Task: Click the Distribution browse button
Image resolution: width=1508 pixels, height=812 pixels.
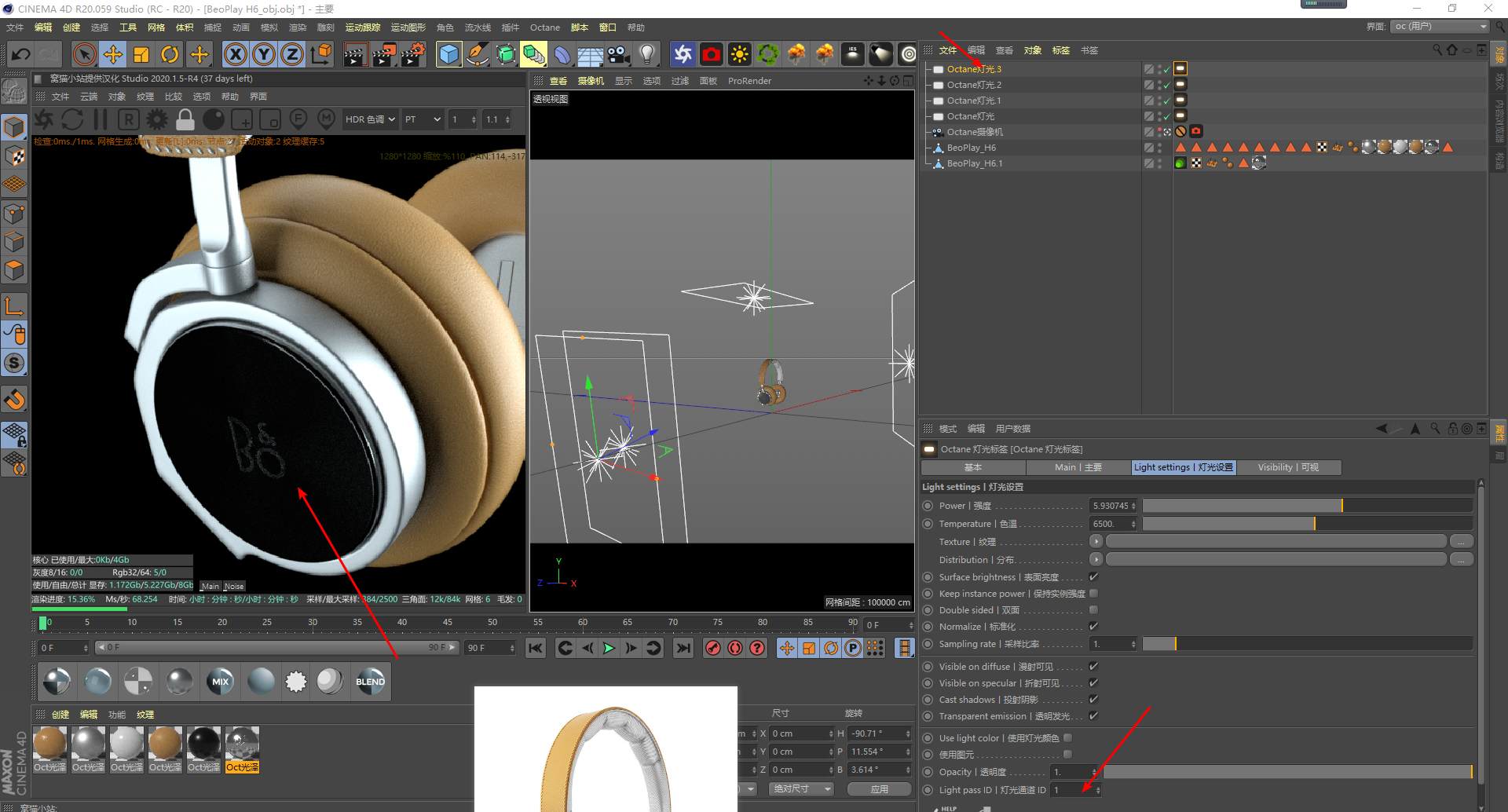Action: [x=1461, y=560]
